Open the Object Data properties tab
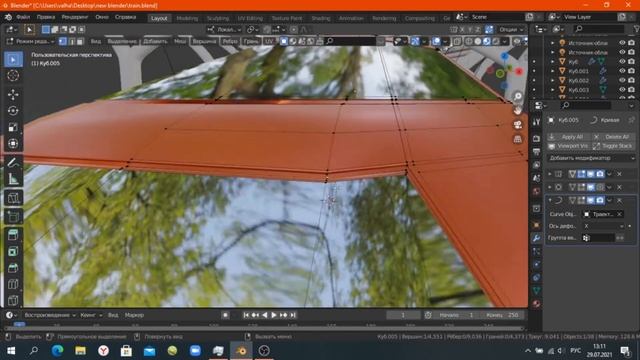This screenshot has height=360, width=640. [x=537, y=291]
